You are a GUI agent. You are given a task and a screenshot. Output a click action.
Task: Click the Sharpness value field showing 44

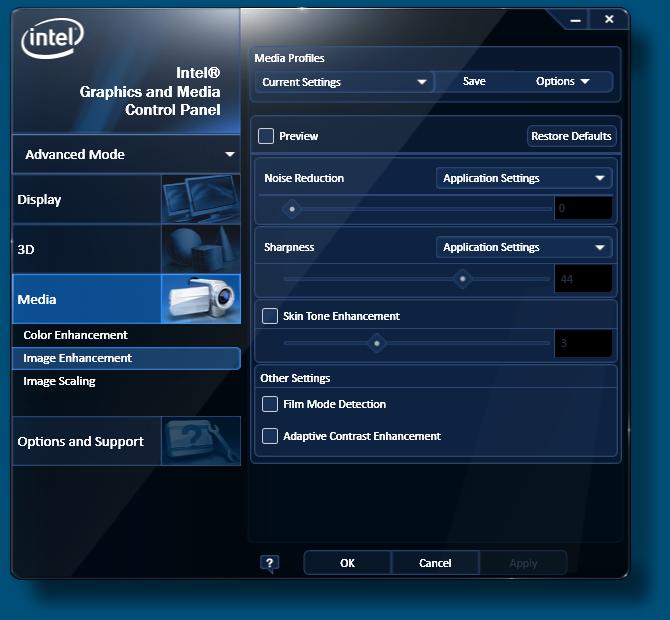tap(583, 279)
